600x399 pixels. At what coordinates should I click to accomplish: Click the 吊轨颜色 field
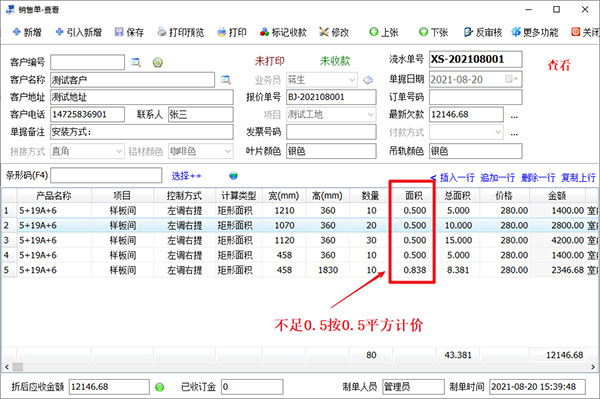476,151
